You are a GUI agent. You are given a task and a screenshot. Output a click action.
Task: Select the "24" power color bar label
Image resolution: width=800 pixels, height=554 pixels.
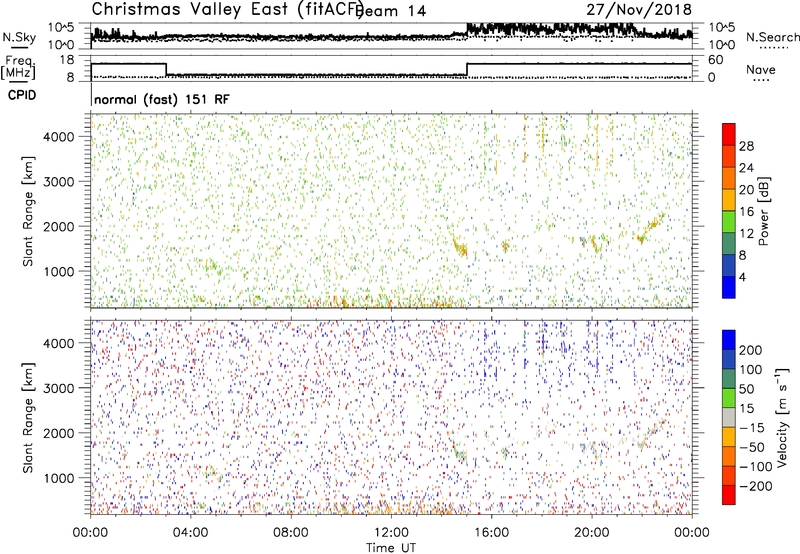coord(746,168)
